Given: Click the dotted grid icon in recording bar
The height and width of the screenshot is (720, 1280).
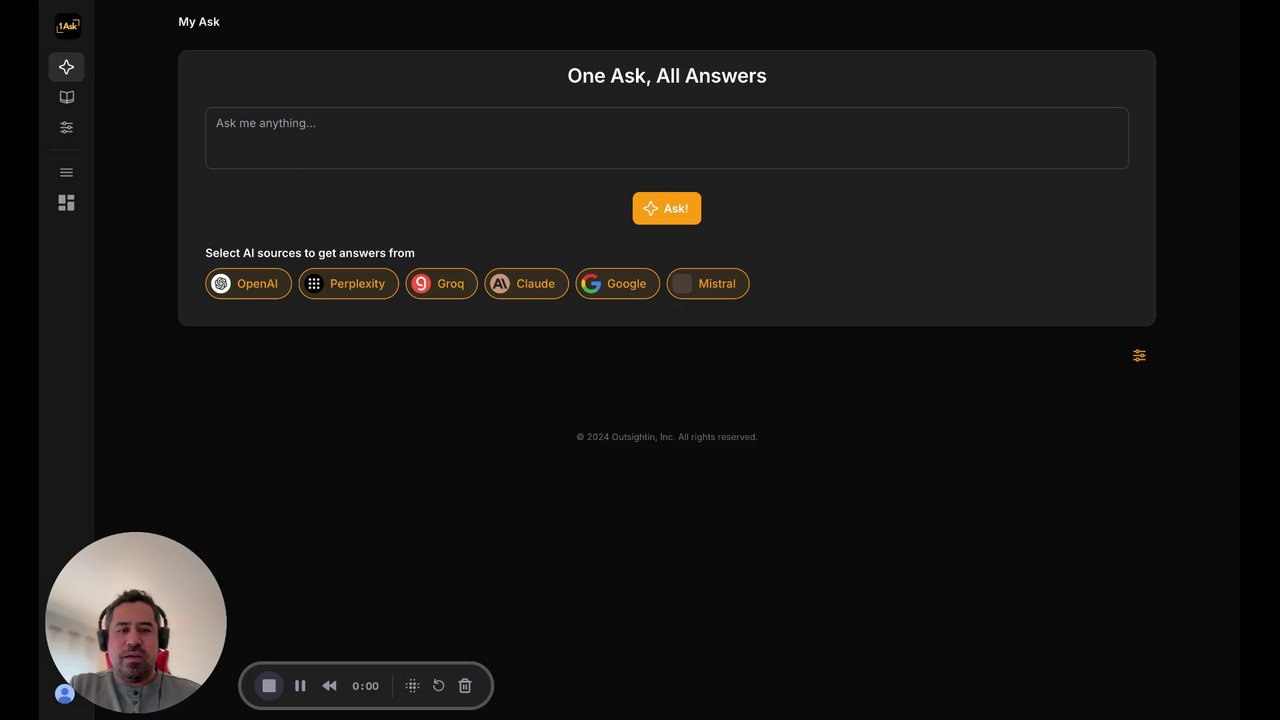Looking at the screenshot, I should coord(412,685).
